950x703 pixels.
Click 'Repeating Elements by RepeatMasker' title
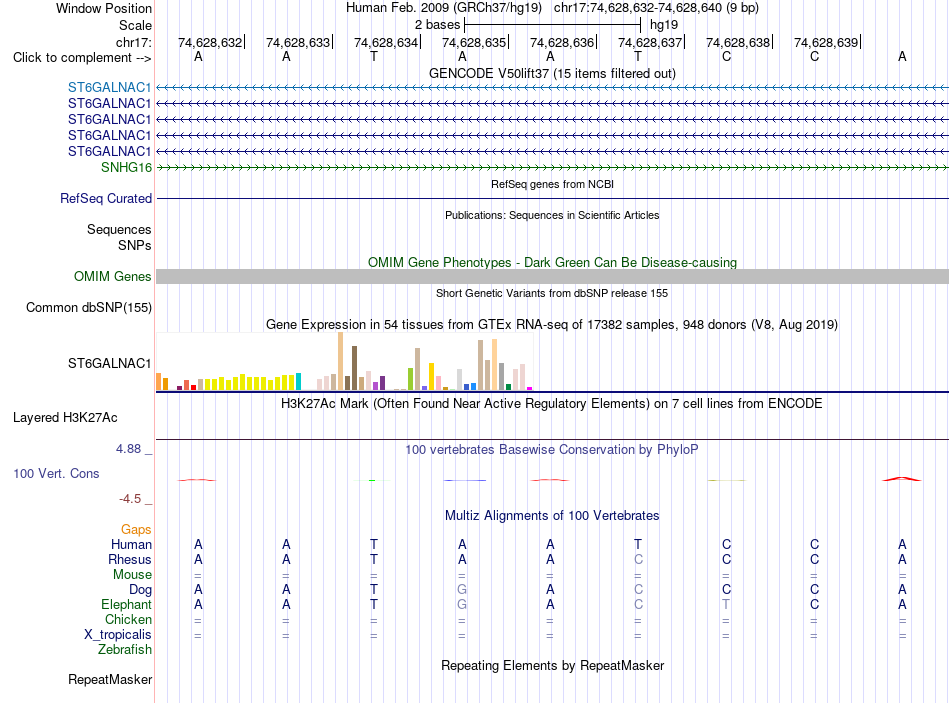click(552, 665)
